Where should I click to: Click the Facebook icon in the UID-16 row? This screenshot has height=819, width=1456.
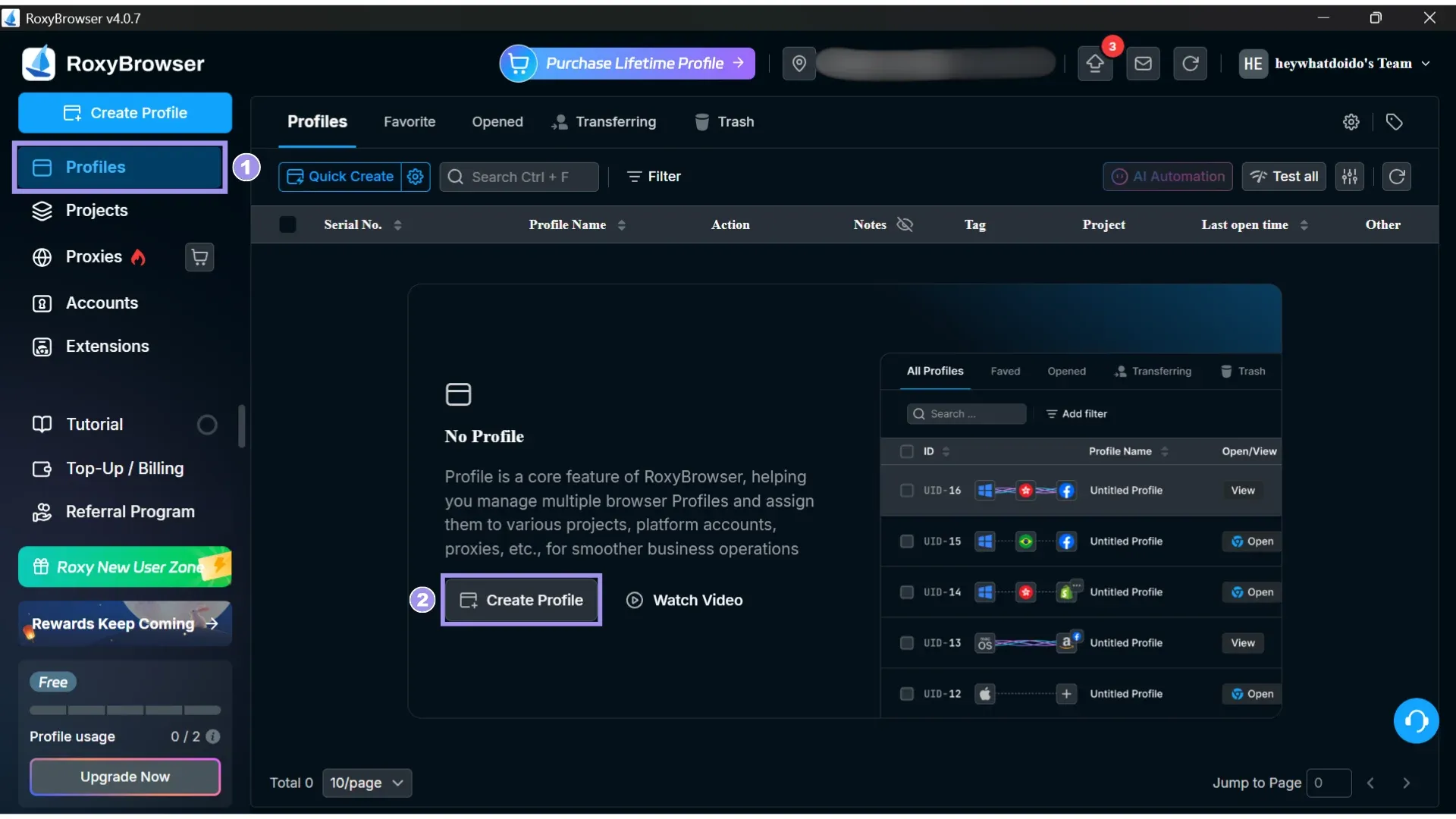click(1067, 491)
